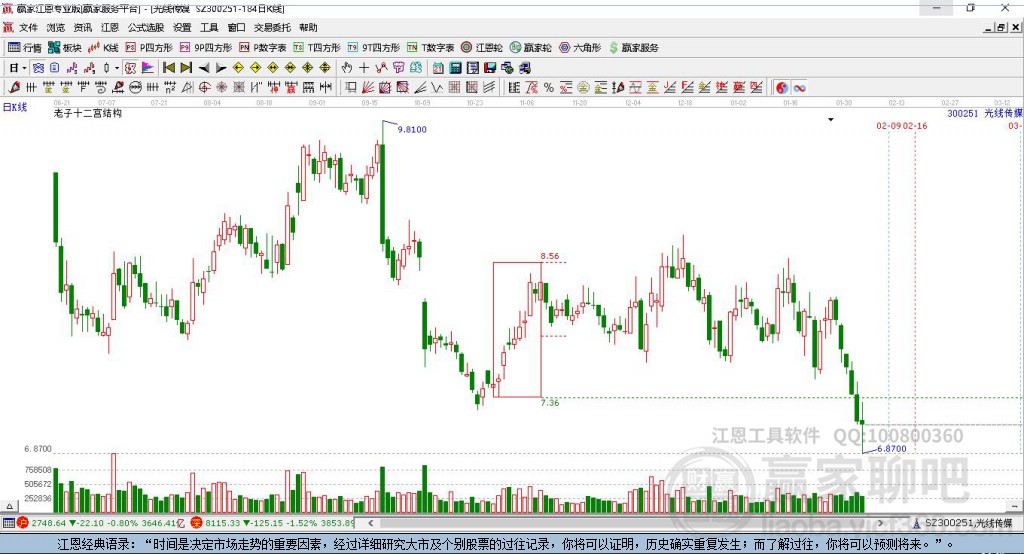Click the status bar grid icon
1024x554 pixels.
click(x=8, y=523)
